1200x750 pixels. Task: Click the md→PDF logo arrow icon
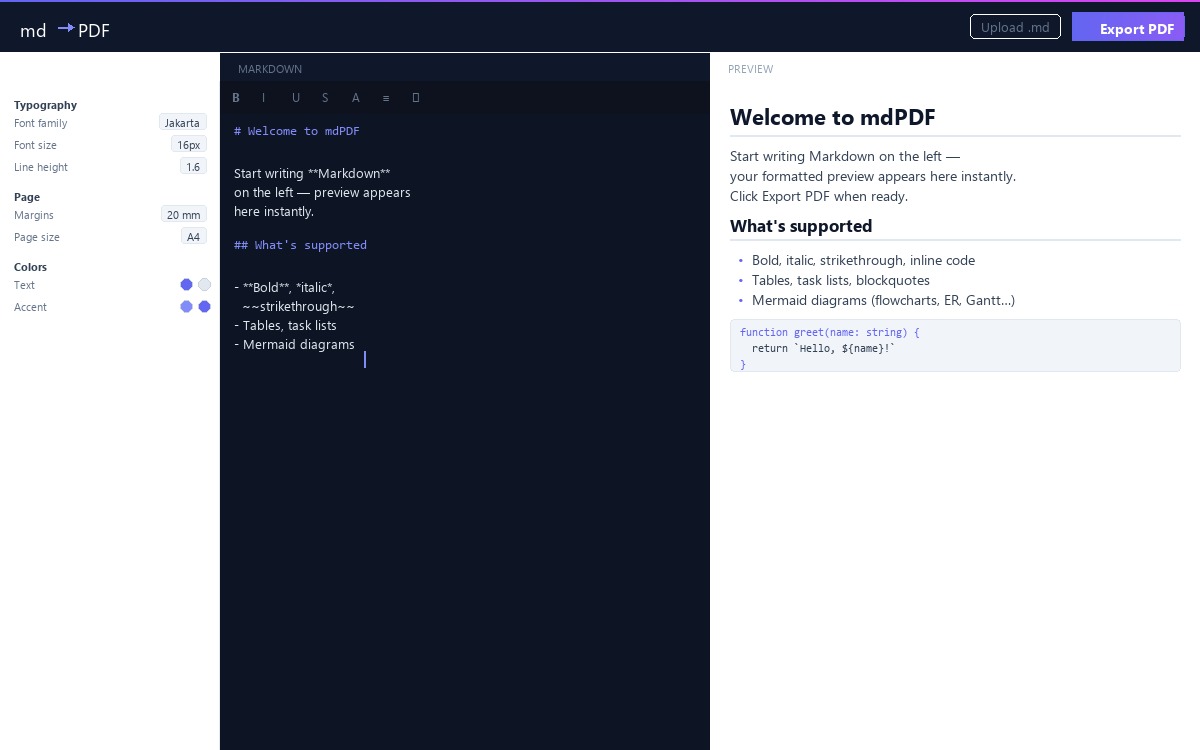pos(66,28)
